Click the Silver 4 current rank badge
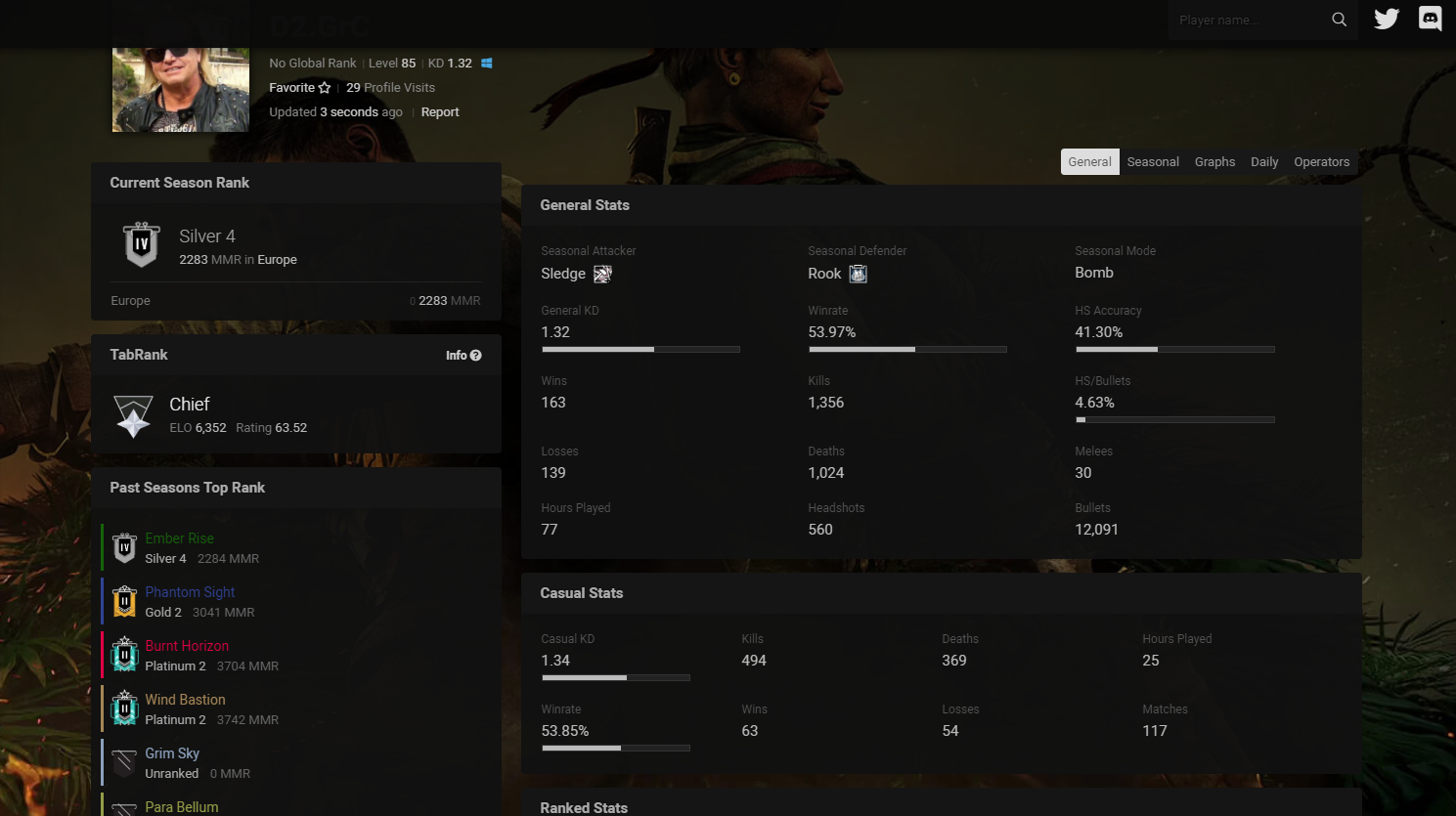Image resolution: width=1456 pixels, height=816 pixels. click(142, 244)
